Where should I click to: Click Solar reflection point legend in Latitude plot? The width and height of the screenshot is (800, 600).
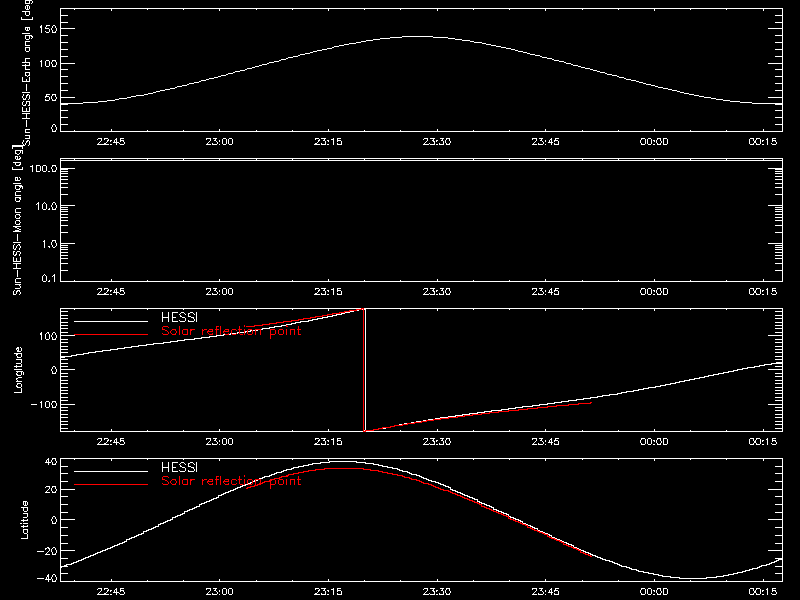click(x=231, y=481)
